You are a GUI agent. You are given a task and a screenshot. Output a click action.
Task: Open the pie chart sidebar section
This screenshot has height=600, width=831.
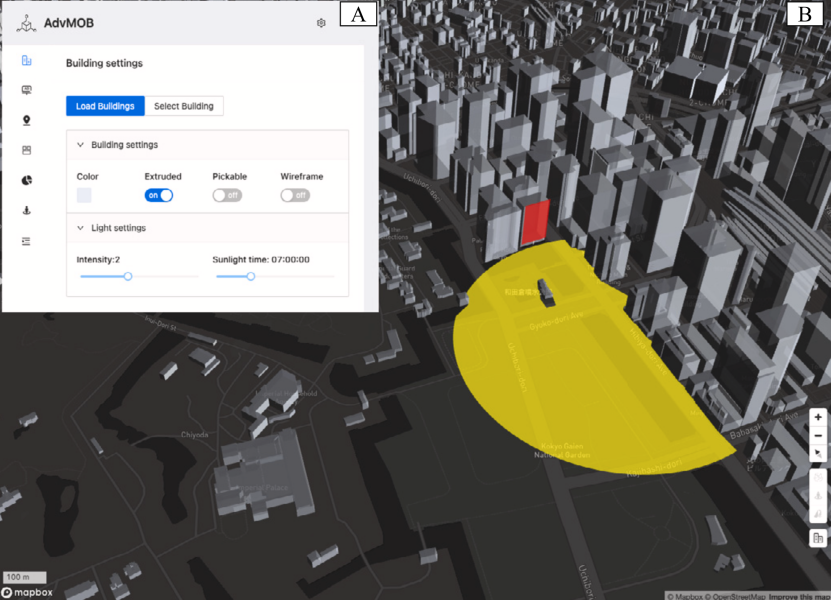click(x=26, y=180)
